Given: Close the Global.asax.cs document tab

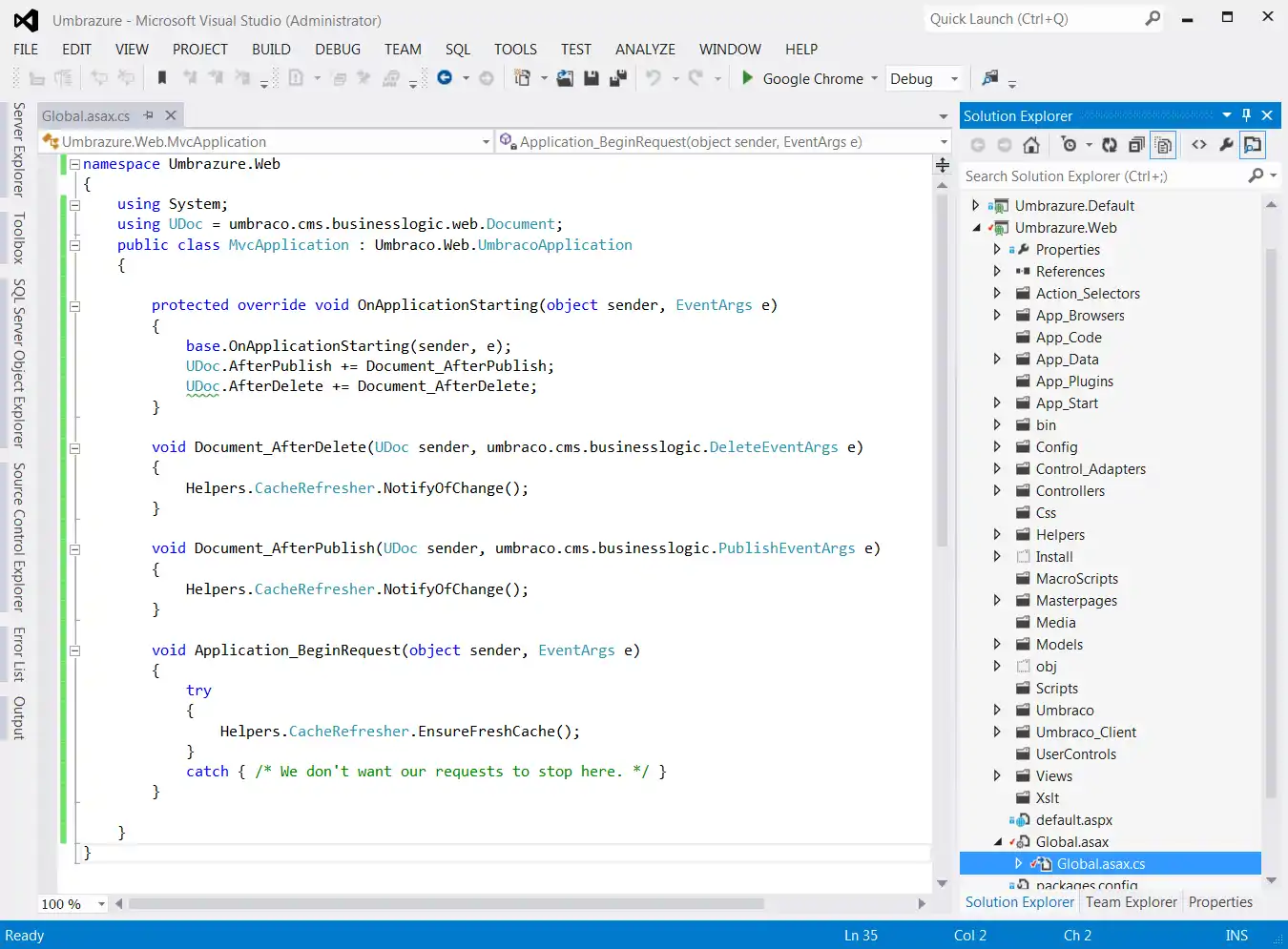Looking at the screenshot, I should pyautogui.click(x=171, y=115).
